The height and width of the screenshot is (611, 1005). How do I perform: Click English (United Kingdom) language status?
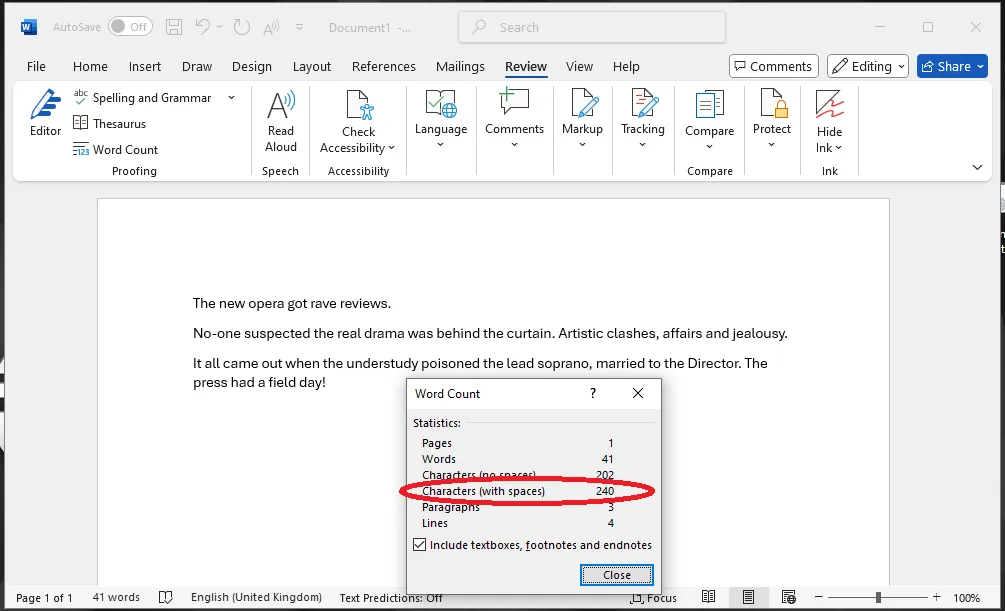(256, 597)
